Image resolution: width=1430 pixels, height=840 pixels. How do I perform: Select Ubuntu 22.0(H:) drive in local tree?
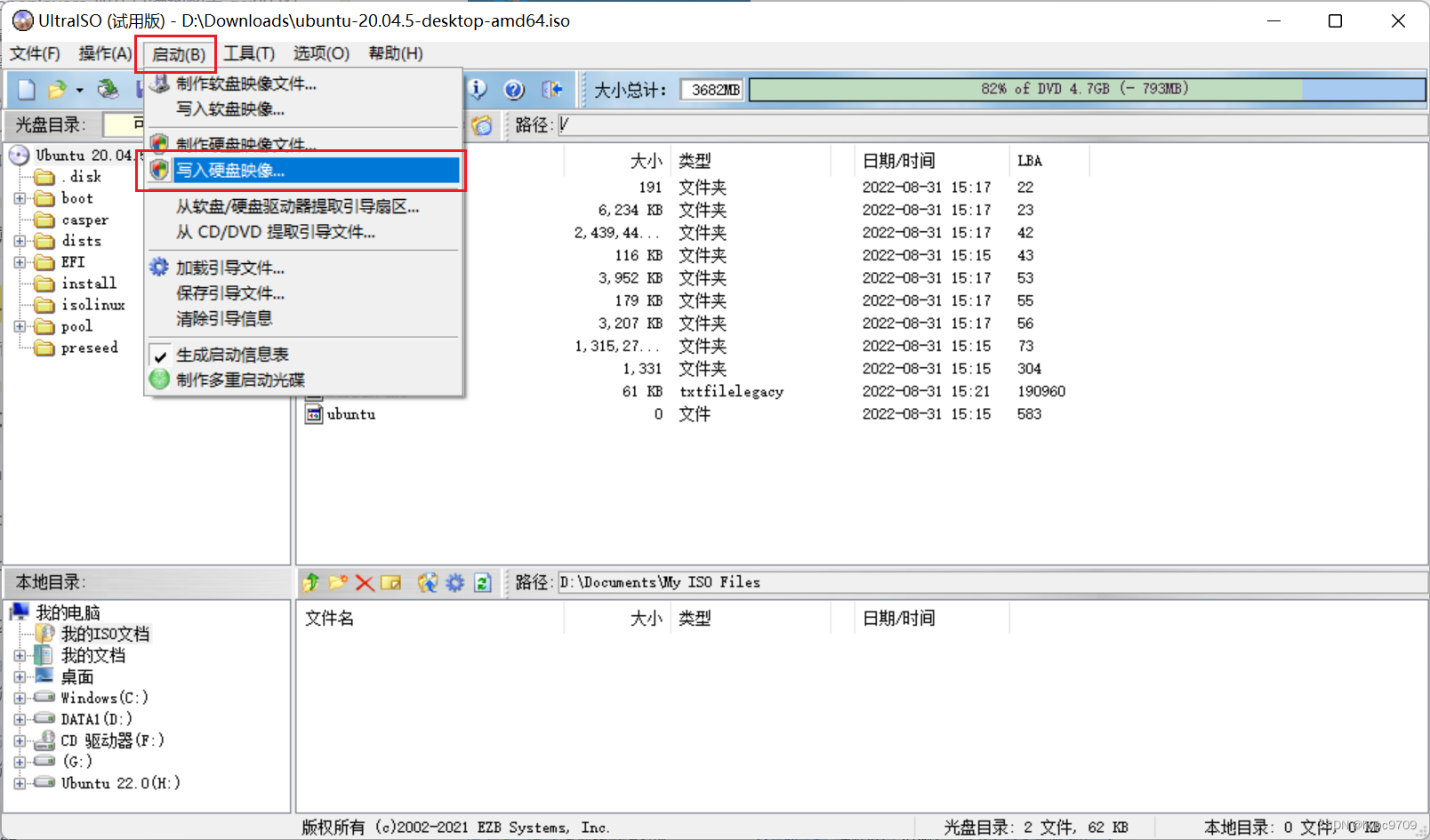[121, 783]
